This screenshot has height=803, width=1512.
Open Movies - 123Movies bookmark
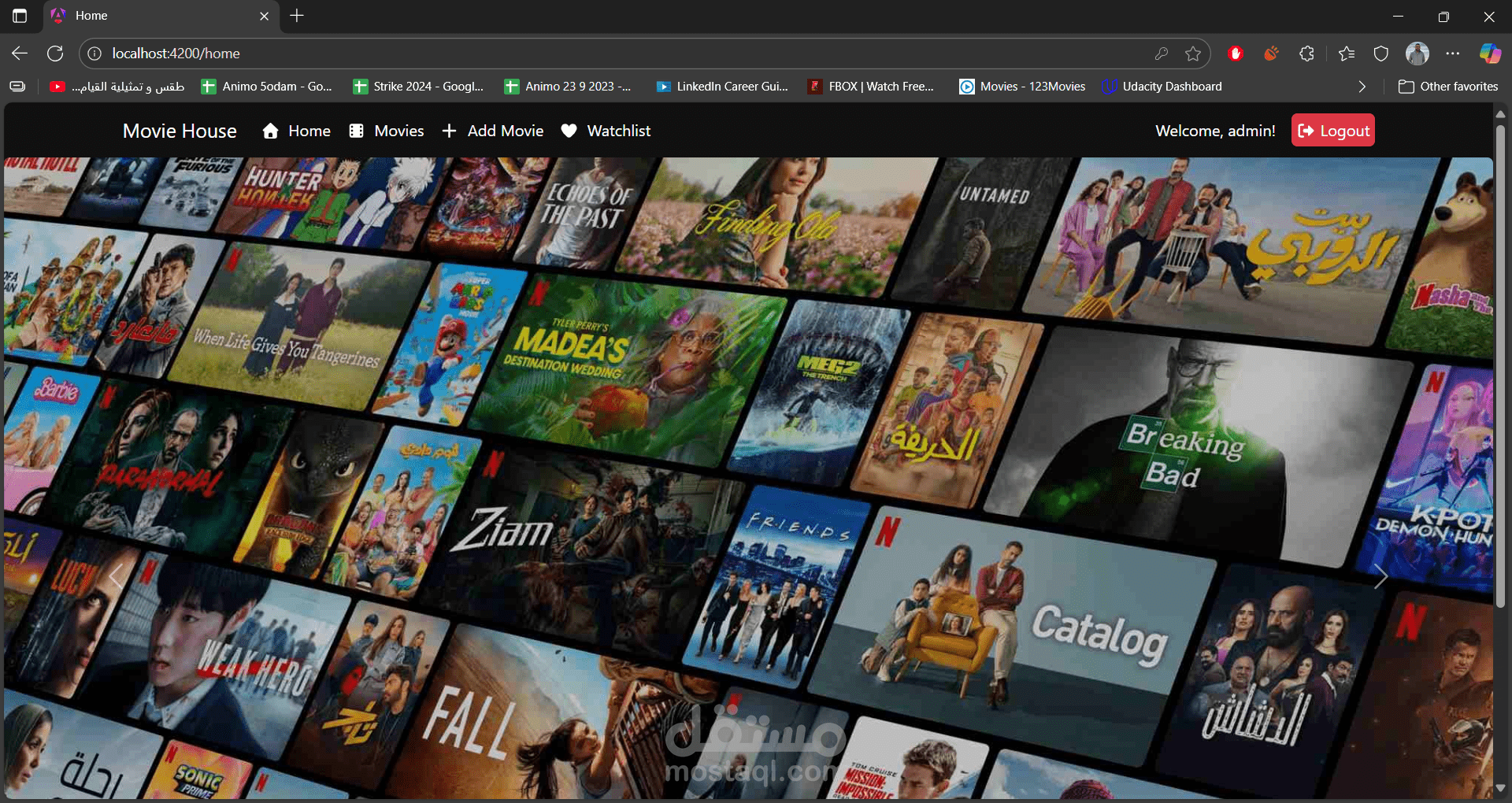click(x=1022, y=87)
